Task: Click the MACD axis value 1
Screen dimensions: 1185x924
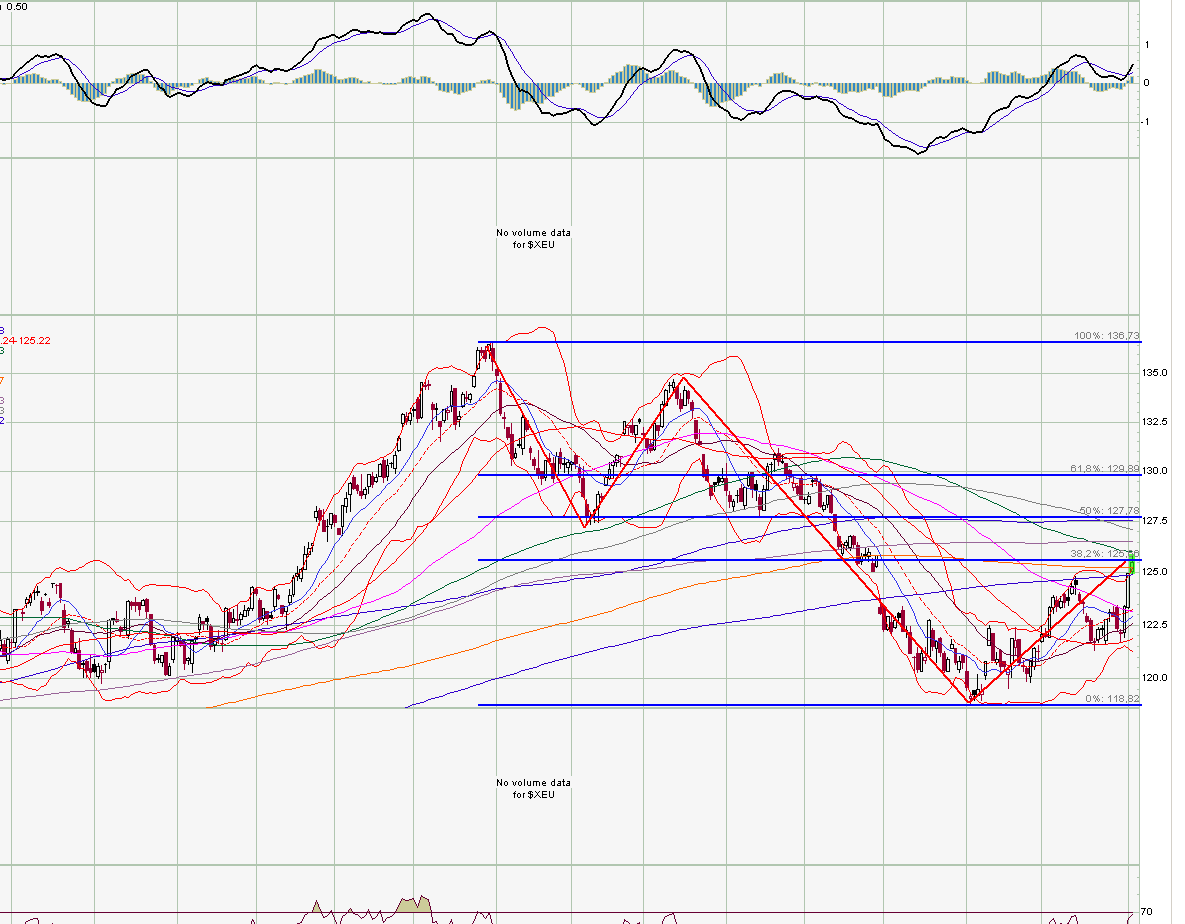Action: [x=1147, y=45]
